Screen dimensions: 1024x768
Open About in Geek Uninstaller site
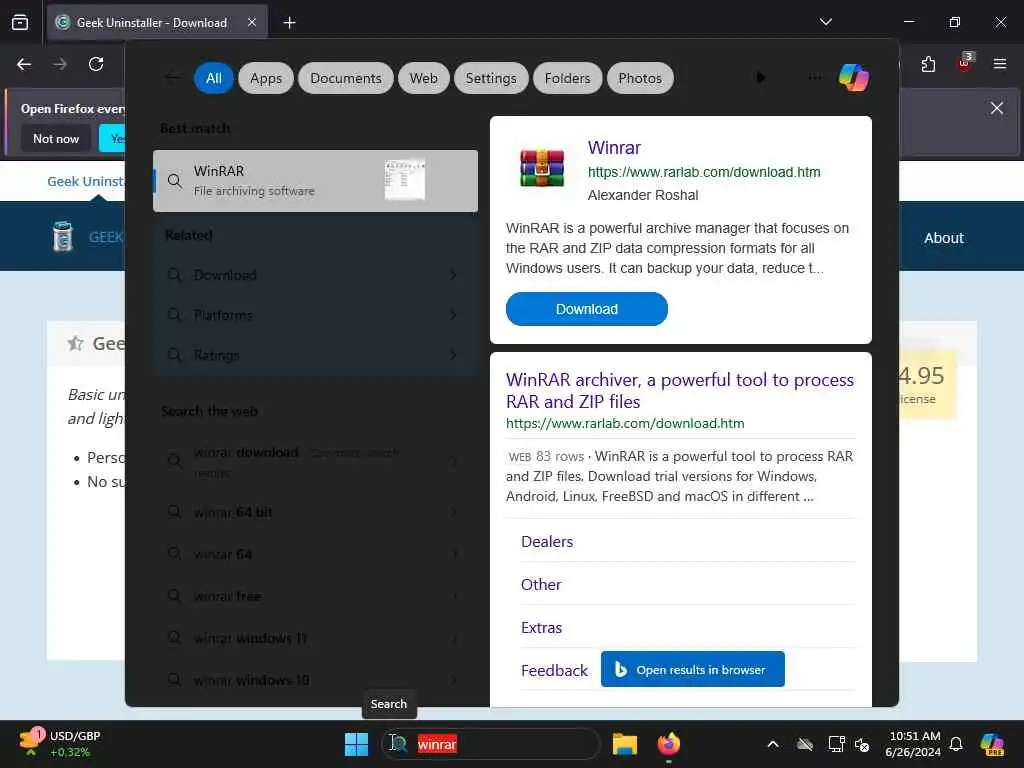coord(944,238)
